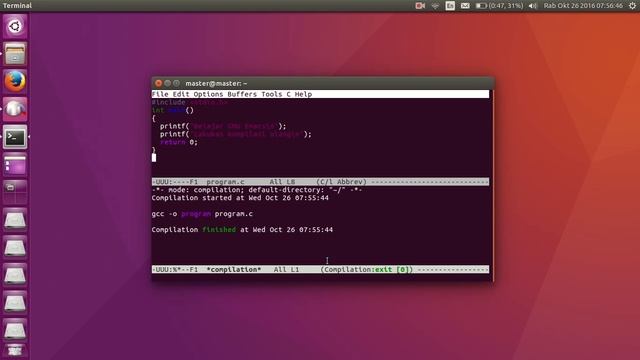Viewport: 640px width, 360px height.
Task: Open the keyboard input source indicator
Action: [450, 6]
